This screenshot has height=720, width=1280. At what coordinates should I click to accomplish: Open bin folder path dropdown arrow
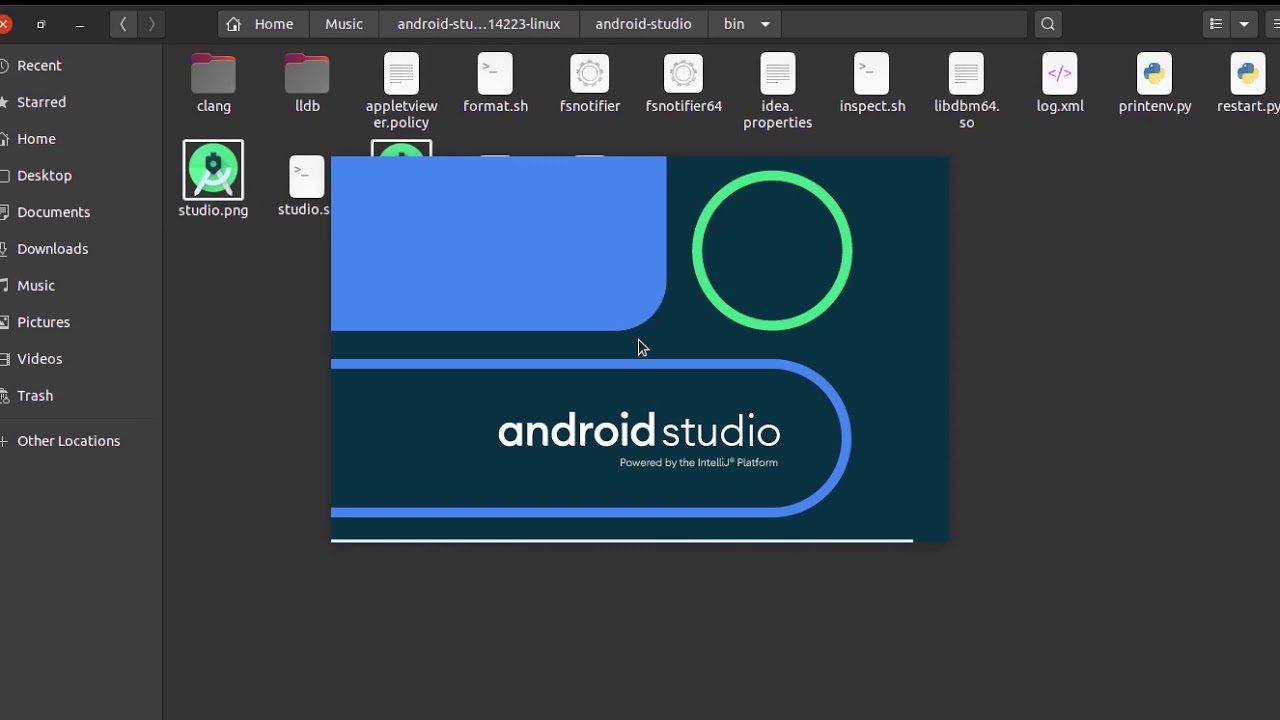click(x=765, y=24)
